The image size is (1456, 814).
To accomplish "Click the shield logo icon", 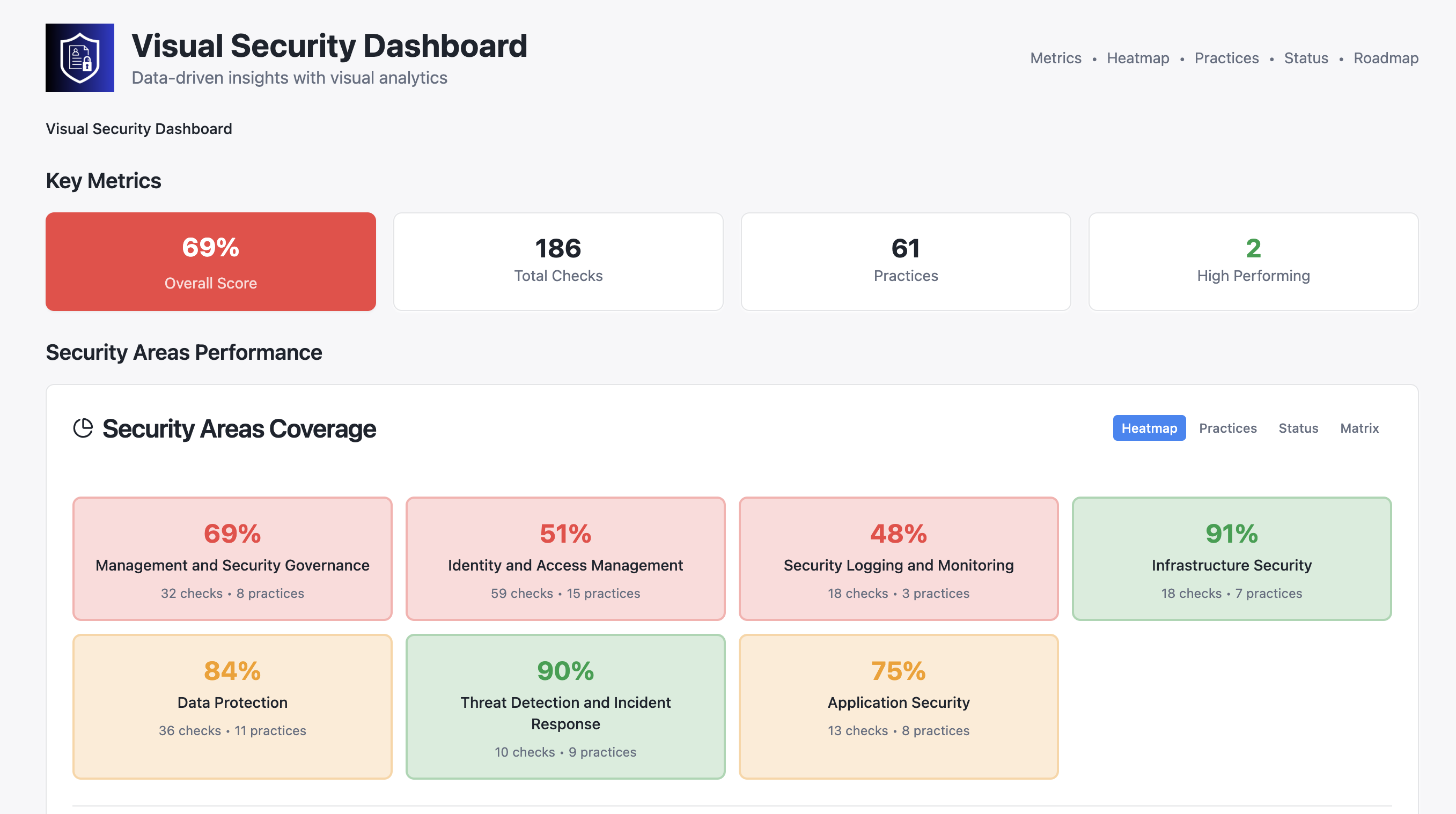I will pos(80,57).
